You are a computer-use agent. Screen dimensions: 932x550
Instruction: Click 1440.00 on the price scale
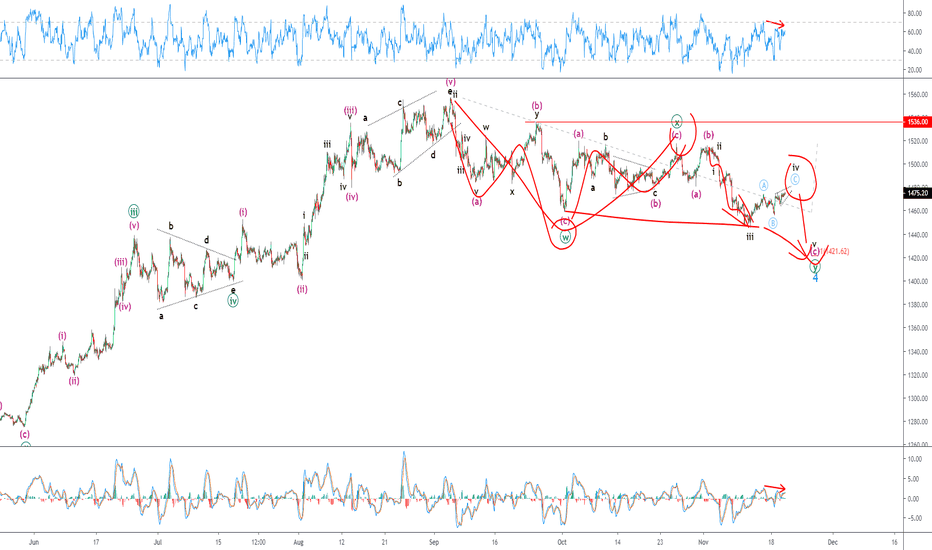[918, 235]
